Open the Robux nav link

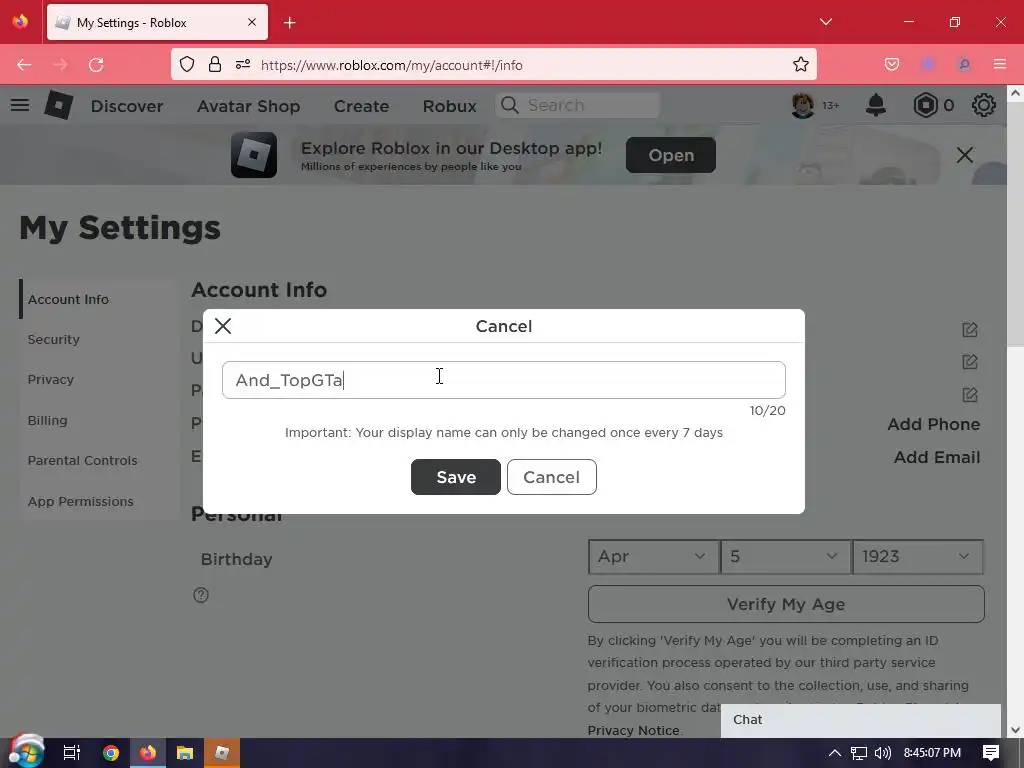tap(449, 106)
